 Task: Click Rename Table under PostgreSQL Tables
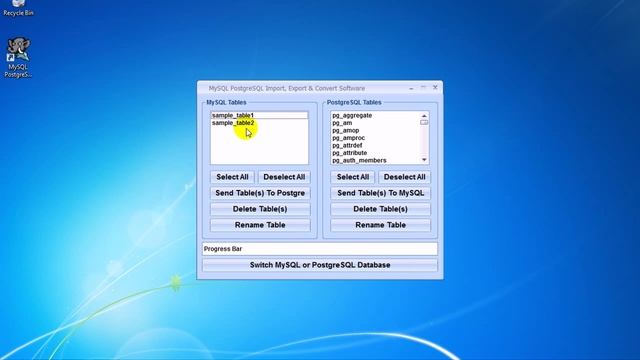coord(380,225)
